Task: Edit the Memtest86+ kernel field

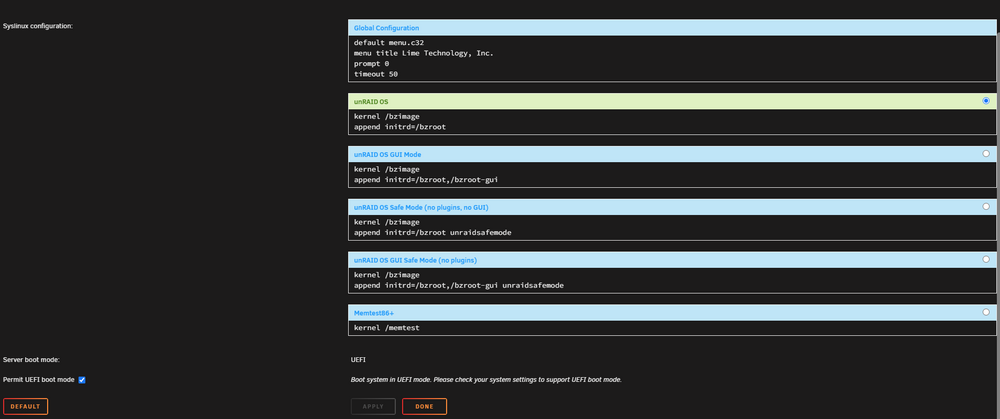Action: (x=672, y=328)
